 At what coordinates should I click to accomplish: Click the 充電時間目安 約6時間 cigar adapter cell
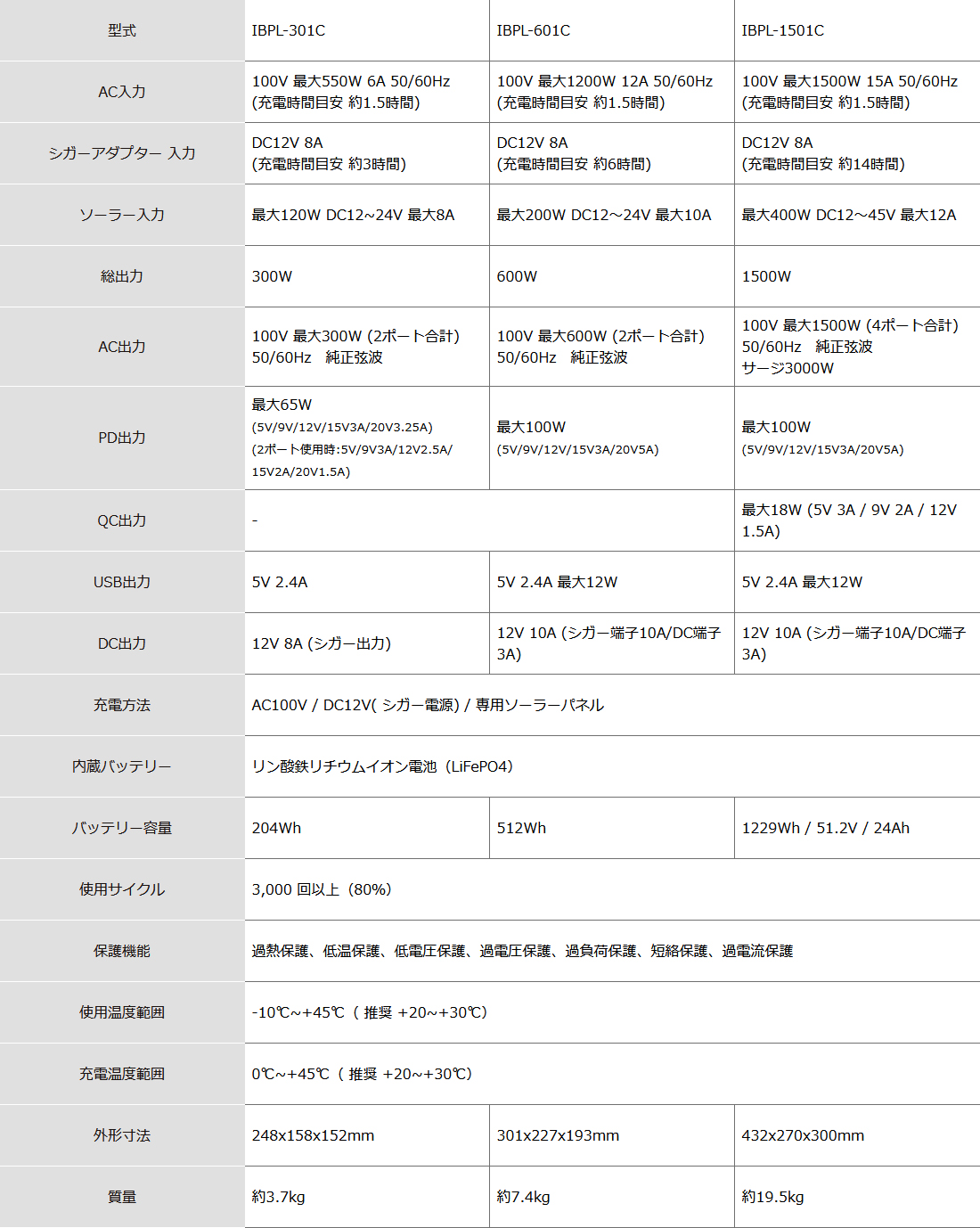[612, 153]
